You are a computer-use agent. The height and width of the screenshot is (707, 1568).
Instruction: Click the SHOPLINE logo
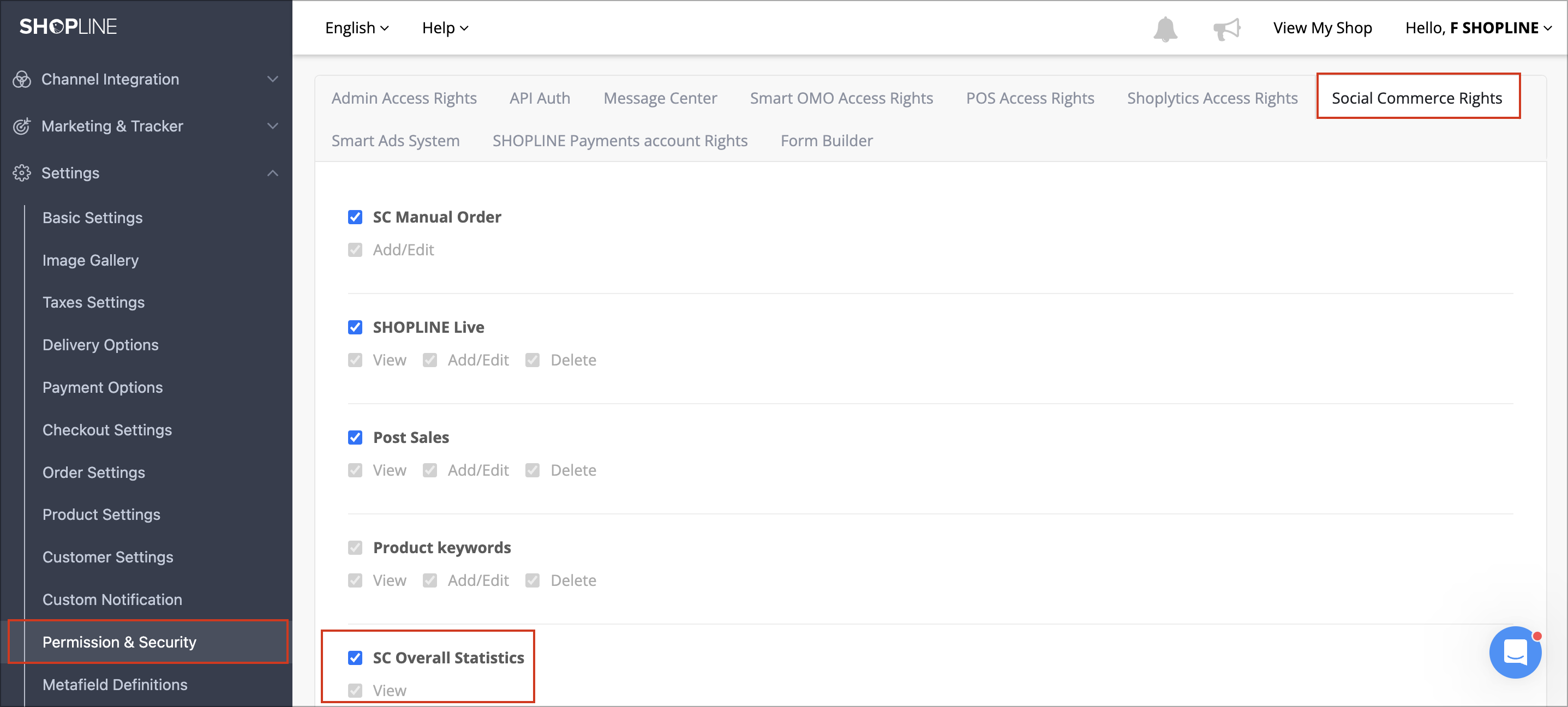click(x=68, y=26)
